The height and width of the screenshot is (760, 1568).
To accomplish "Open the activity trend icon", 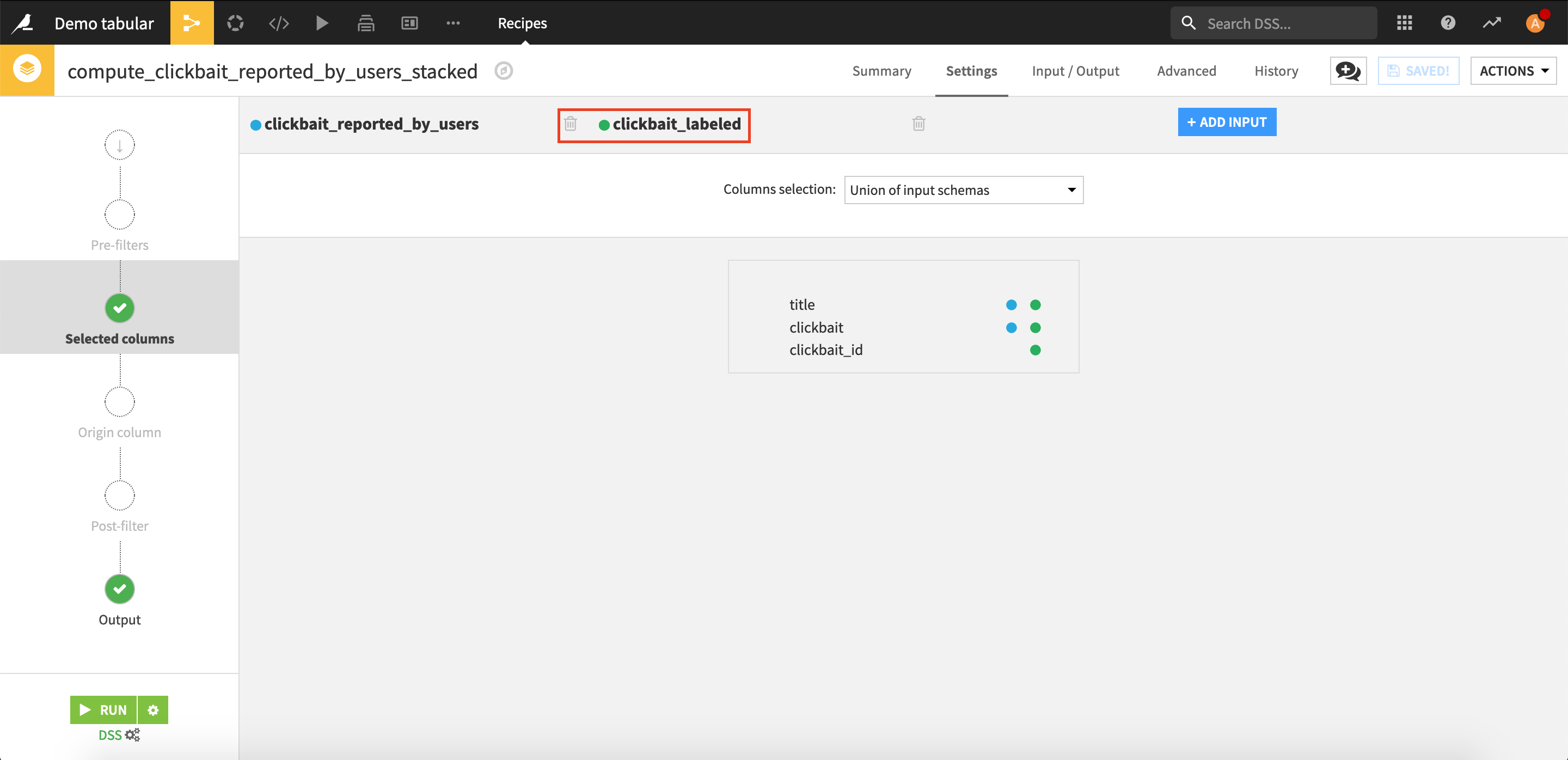I will coord(1491,23).
